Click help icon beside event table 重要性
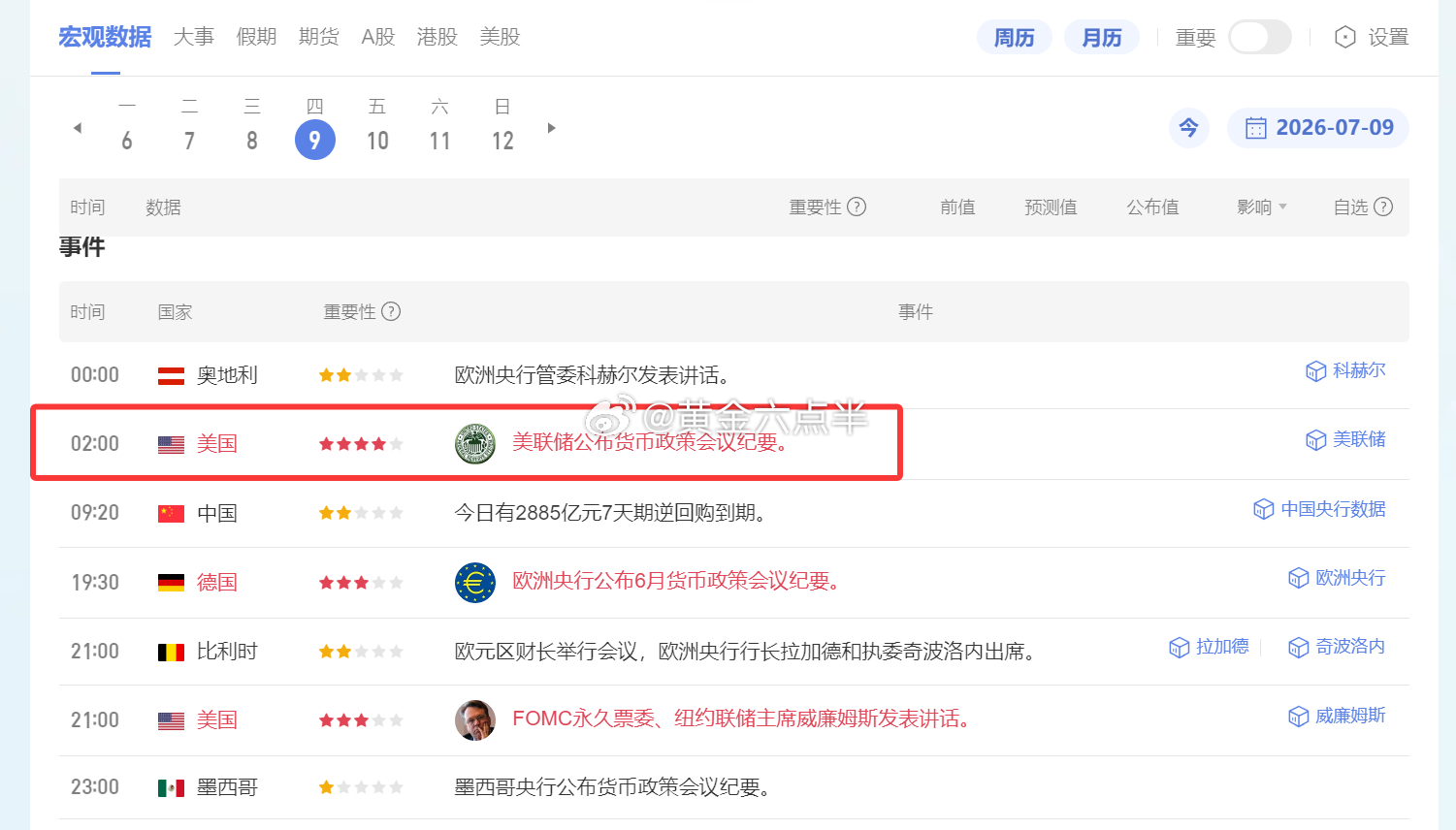Screen dimensions: 1456x830 (391, 311)
